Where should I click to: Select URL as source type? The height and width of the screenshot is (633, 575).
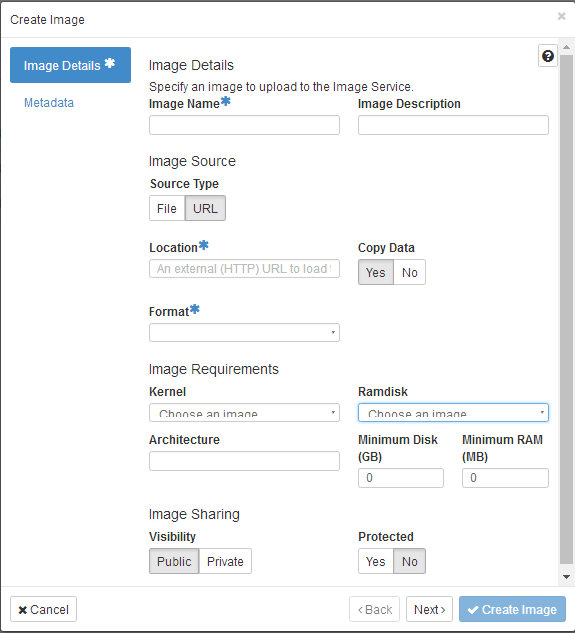coord(205,208)
